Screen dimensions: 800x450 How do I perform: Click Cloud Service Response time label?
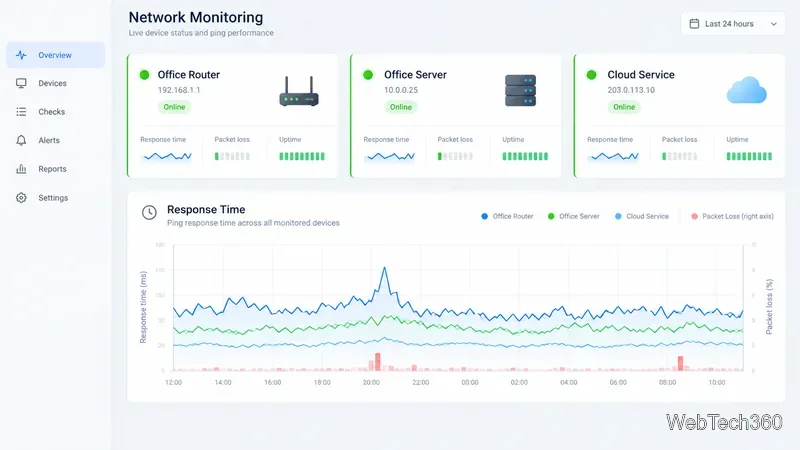[x=610, y=140]
